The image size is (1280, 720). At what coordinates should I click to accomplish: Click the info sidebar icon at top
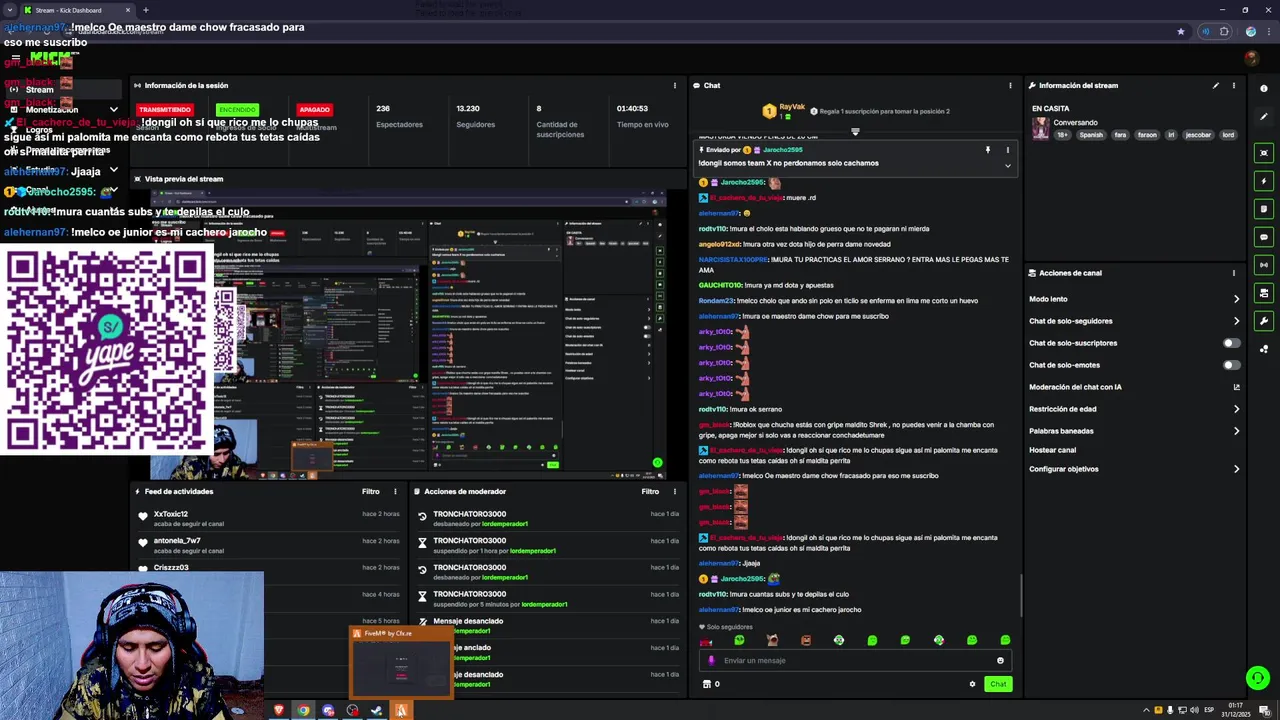tap(1264, 88)
